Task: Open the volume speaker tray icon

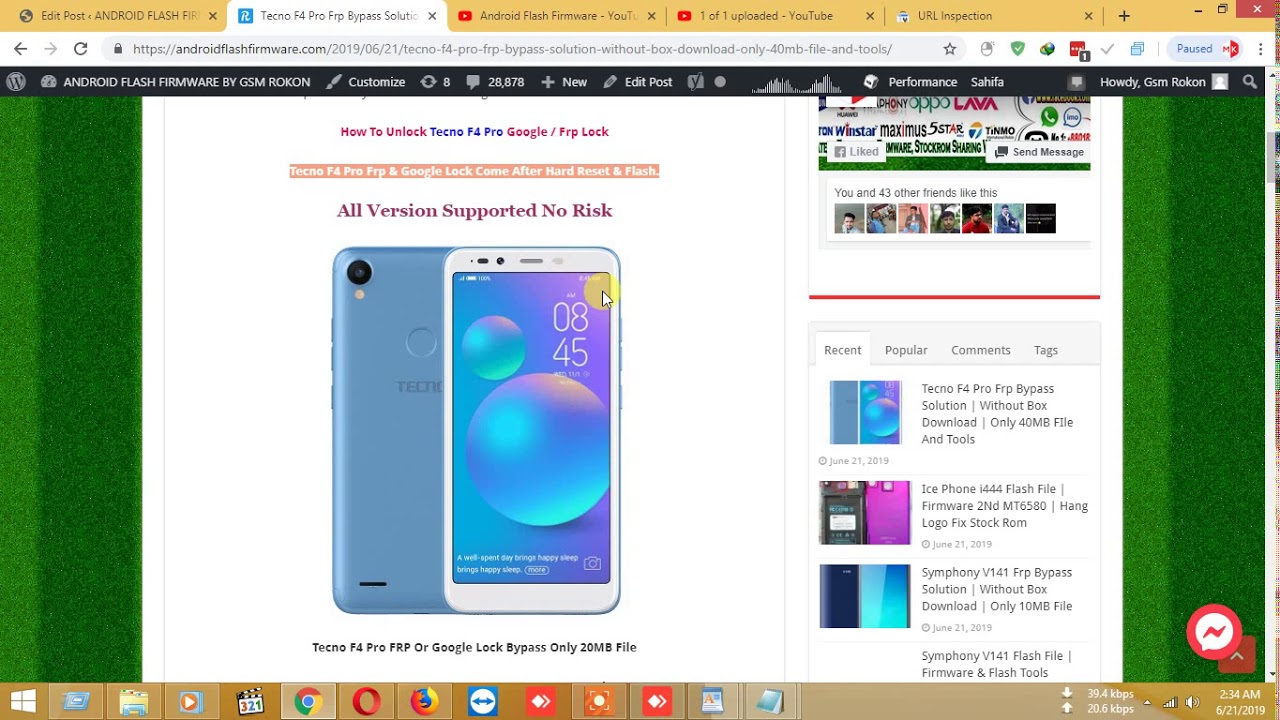Action: [1192, 702]
